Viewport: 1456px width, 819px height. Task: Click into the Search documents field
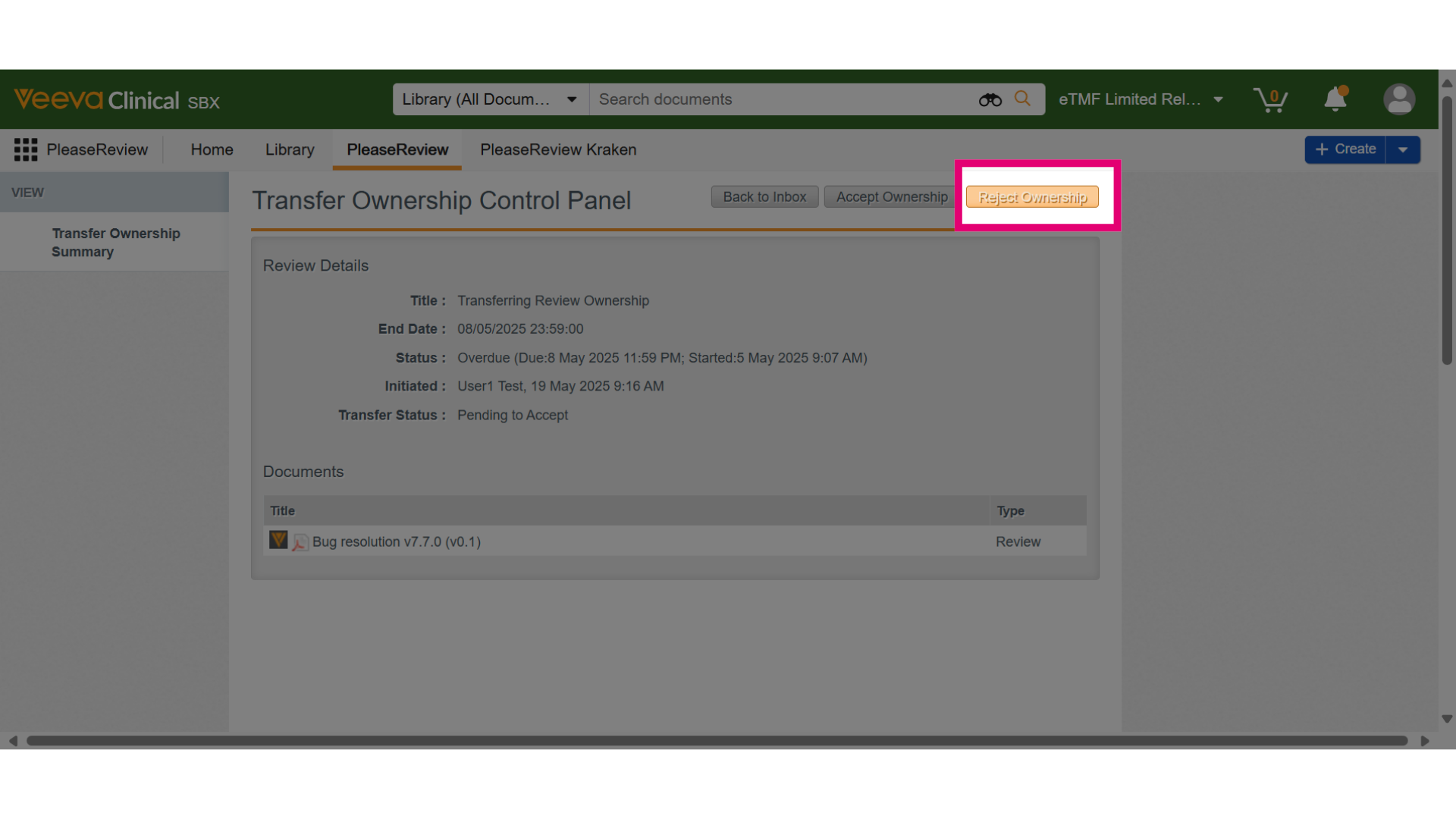781,99
